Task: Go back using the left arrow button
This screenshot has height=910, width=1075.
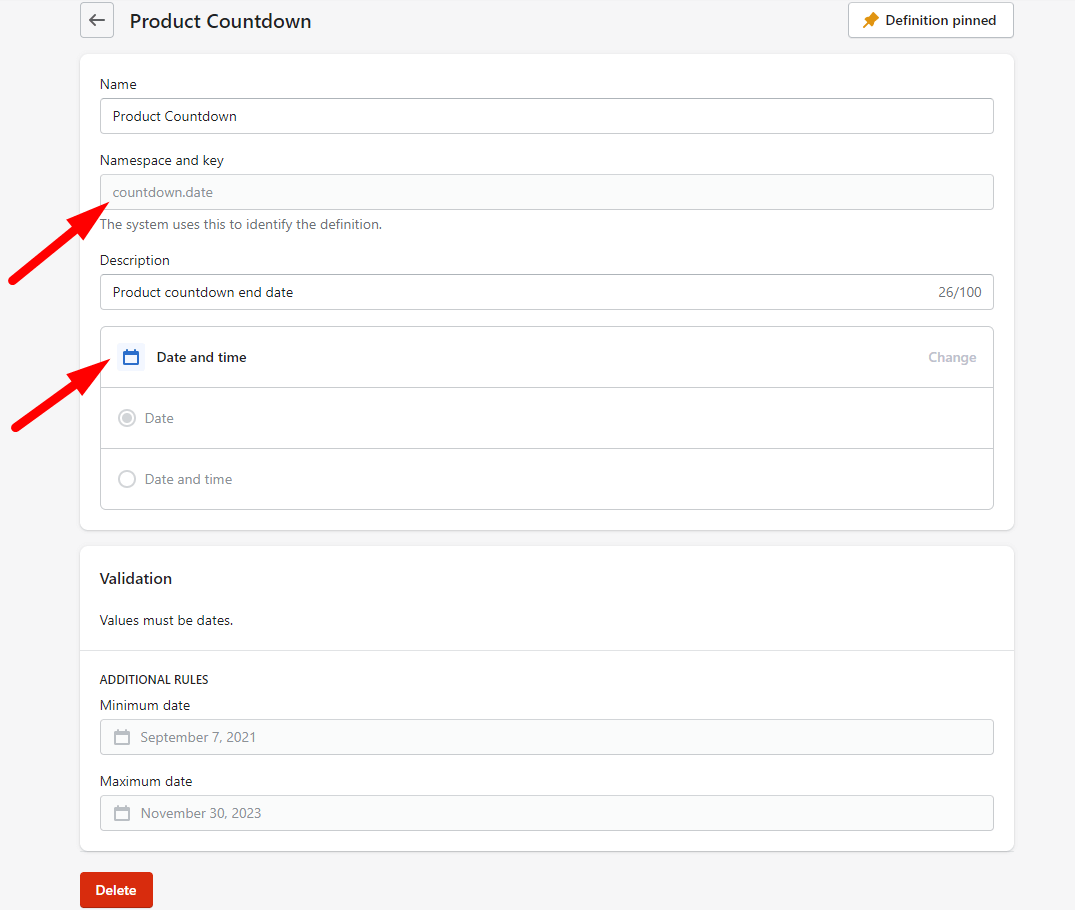Action: pyautogui.click(x=97, y=21)
